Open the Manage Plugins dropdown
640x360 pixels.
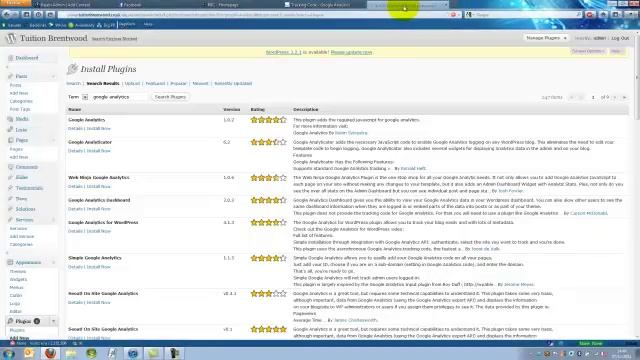546,38
